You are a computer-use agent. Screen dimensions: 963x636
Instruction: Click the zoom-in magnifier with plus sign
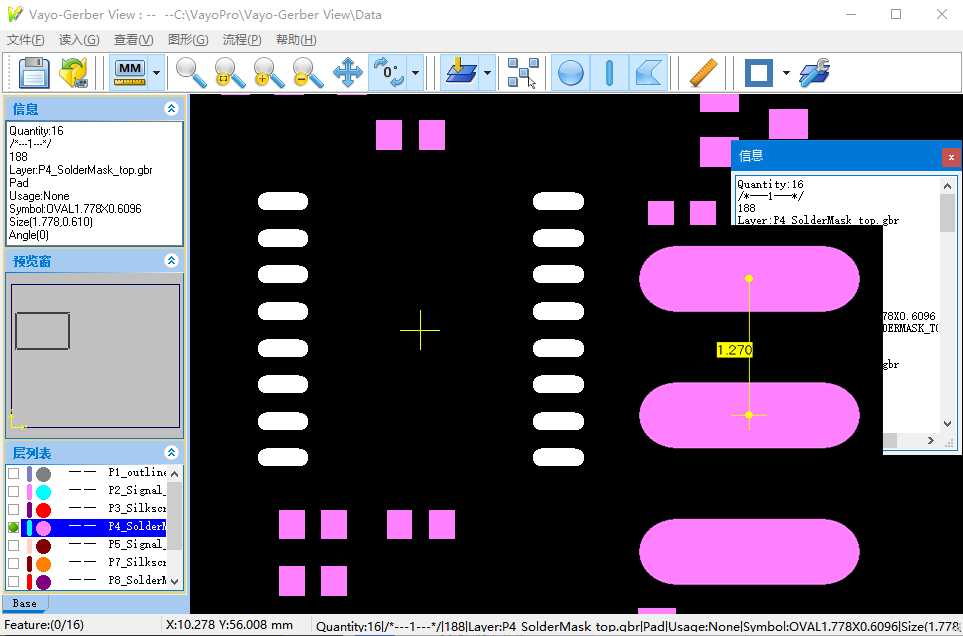[268, 73]
